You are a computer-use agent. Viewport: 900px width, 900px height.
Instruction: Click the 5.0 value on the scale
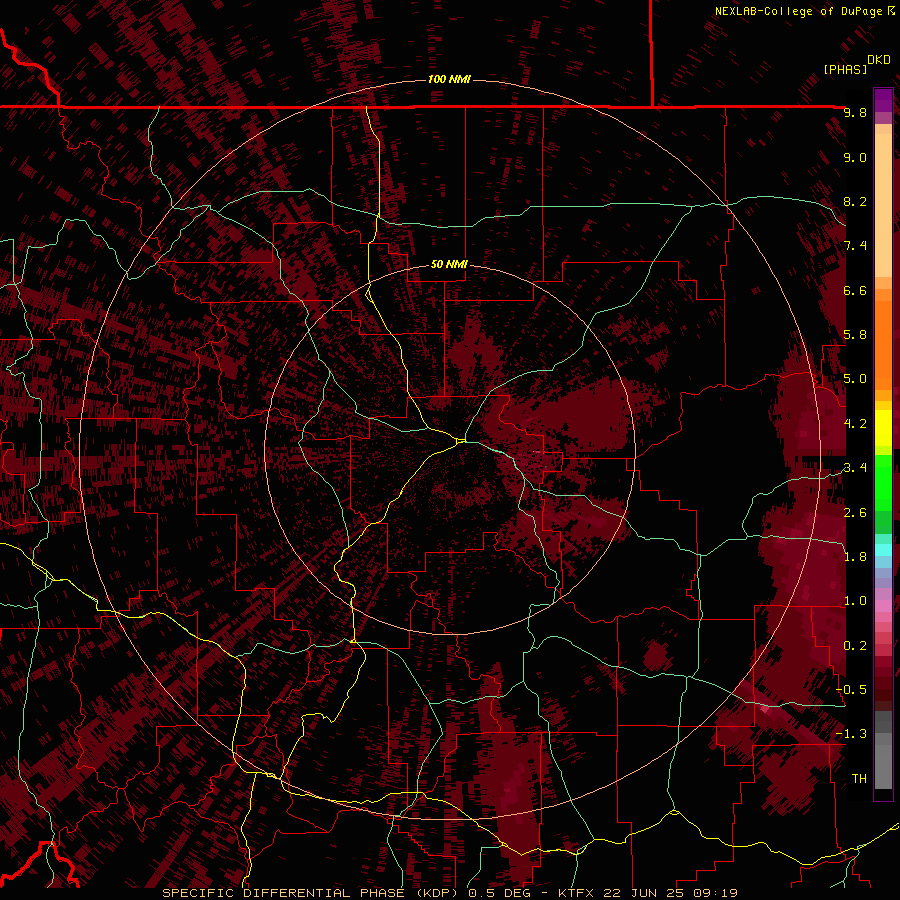coord(855,379)
